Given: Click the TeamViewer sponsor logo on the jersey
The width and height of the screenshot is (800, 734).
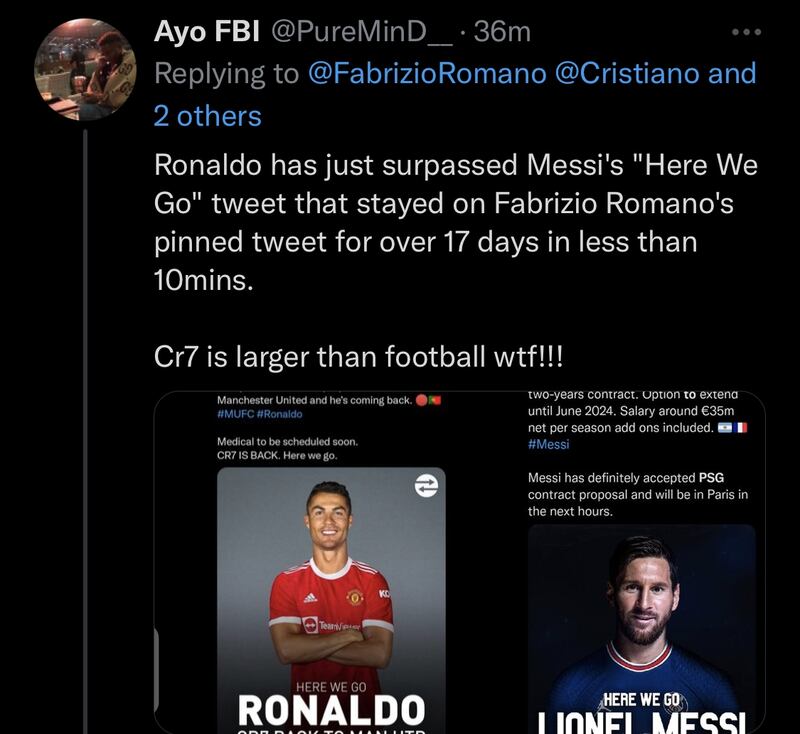Looking at the screenshot, I should [x=330, y=625].
